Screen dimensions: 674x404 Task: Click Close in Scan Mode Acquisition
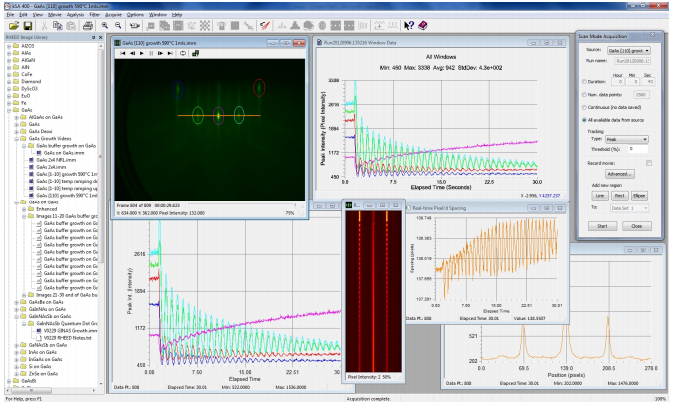637,226
